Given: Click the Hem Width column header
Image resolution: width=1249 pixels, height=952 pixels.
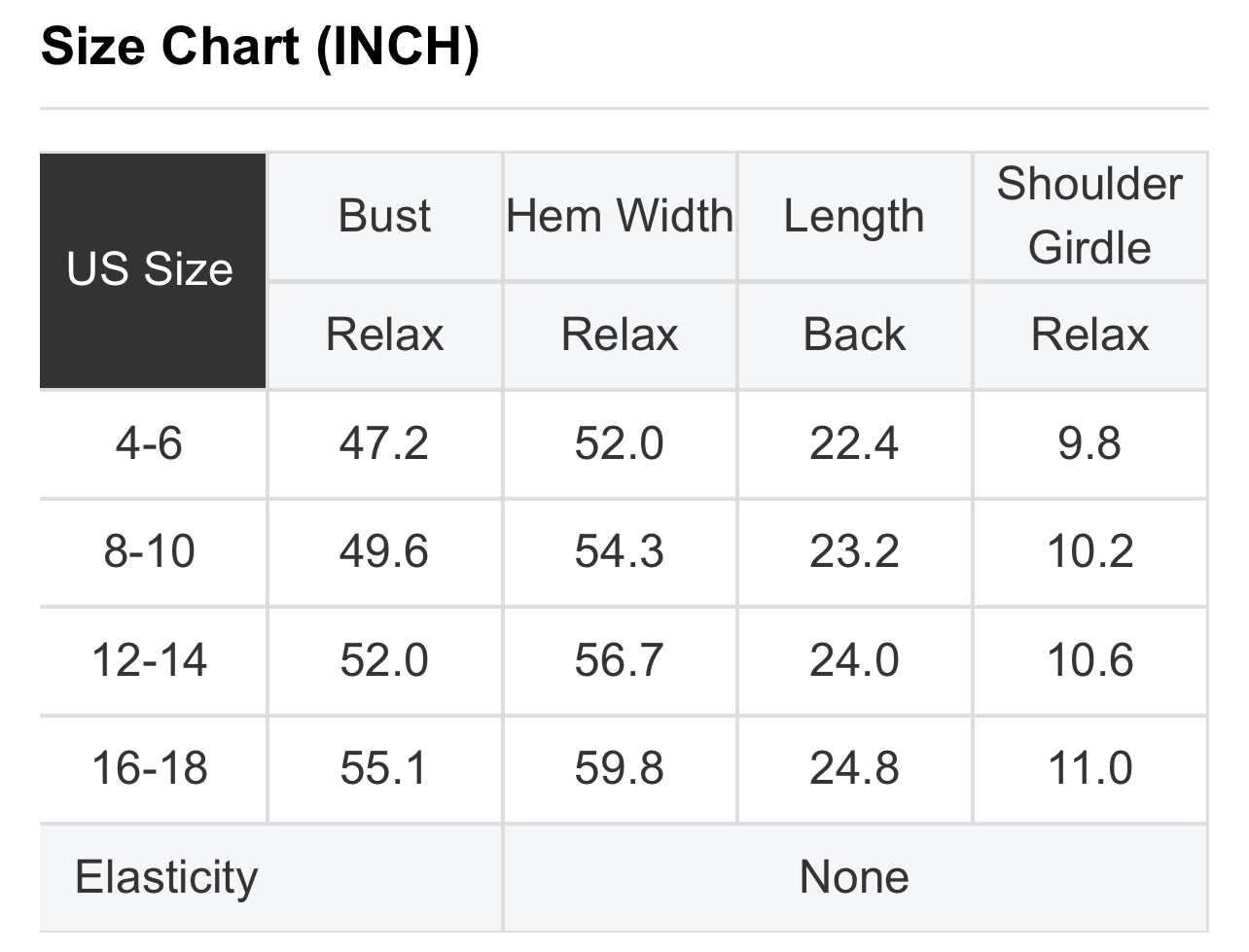Looking at the screenshot, I should [x=620, y=216].
